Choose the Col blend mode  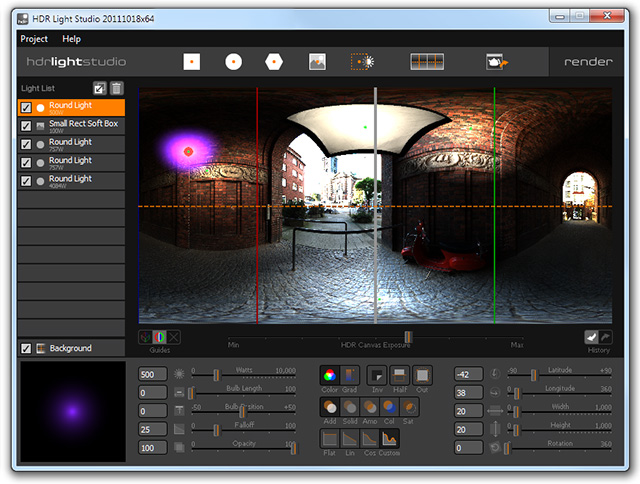coord(389,407)
